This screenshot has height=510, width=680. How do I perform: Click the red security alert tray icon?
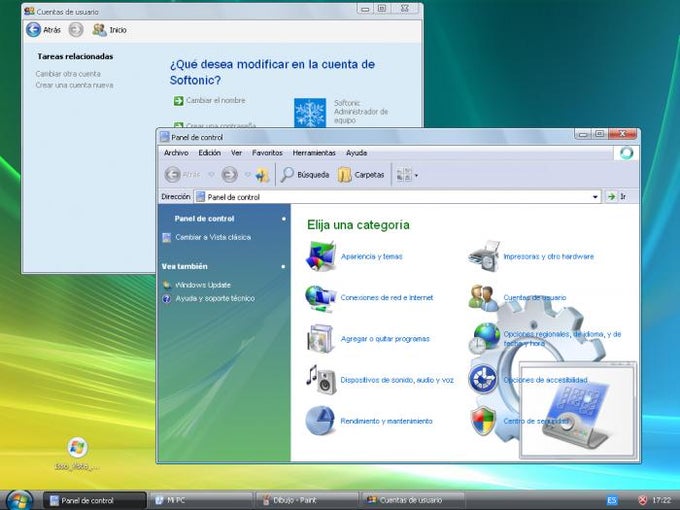(643, 500)
